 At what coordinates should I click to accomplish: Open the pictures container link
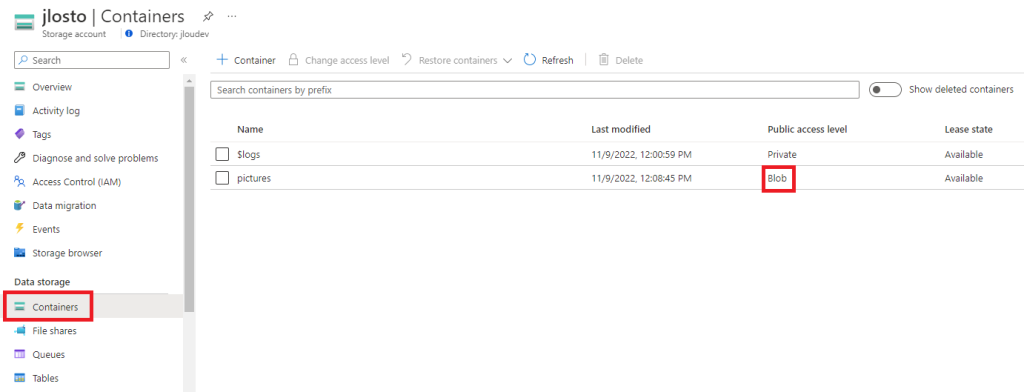pos(254,178)
